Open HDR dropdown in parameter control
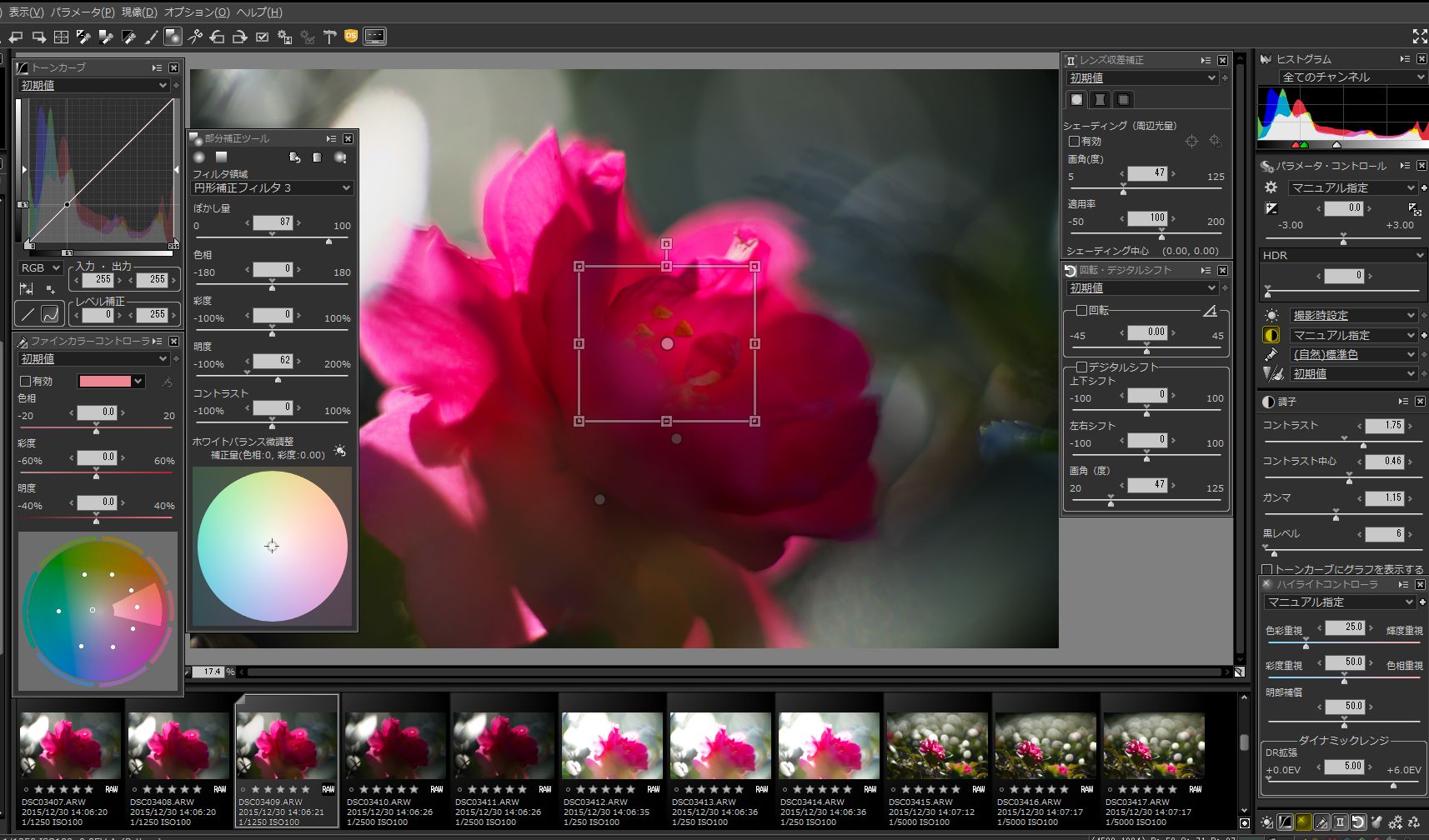 tap(1343, 256)
